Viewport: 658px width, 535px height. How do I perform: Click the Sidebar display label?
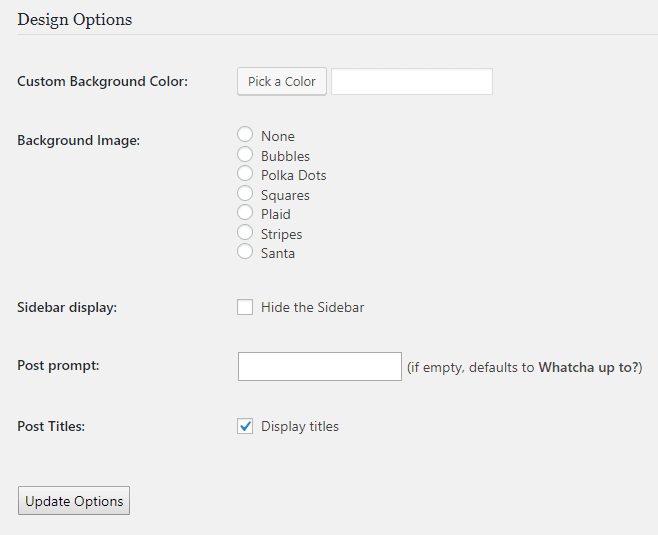67,308
